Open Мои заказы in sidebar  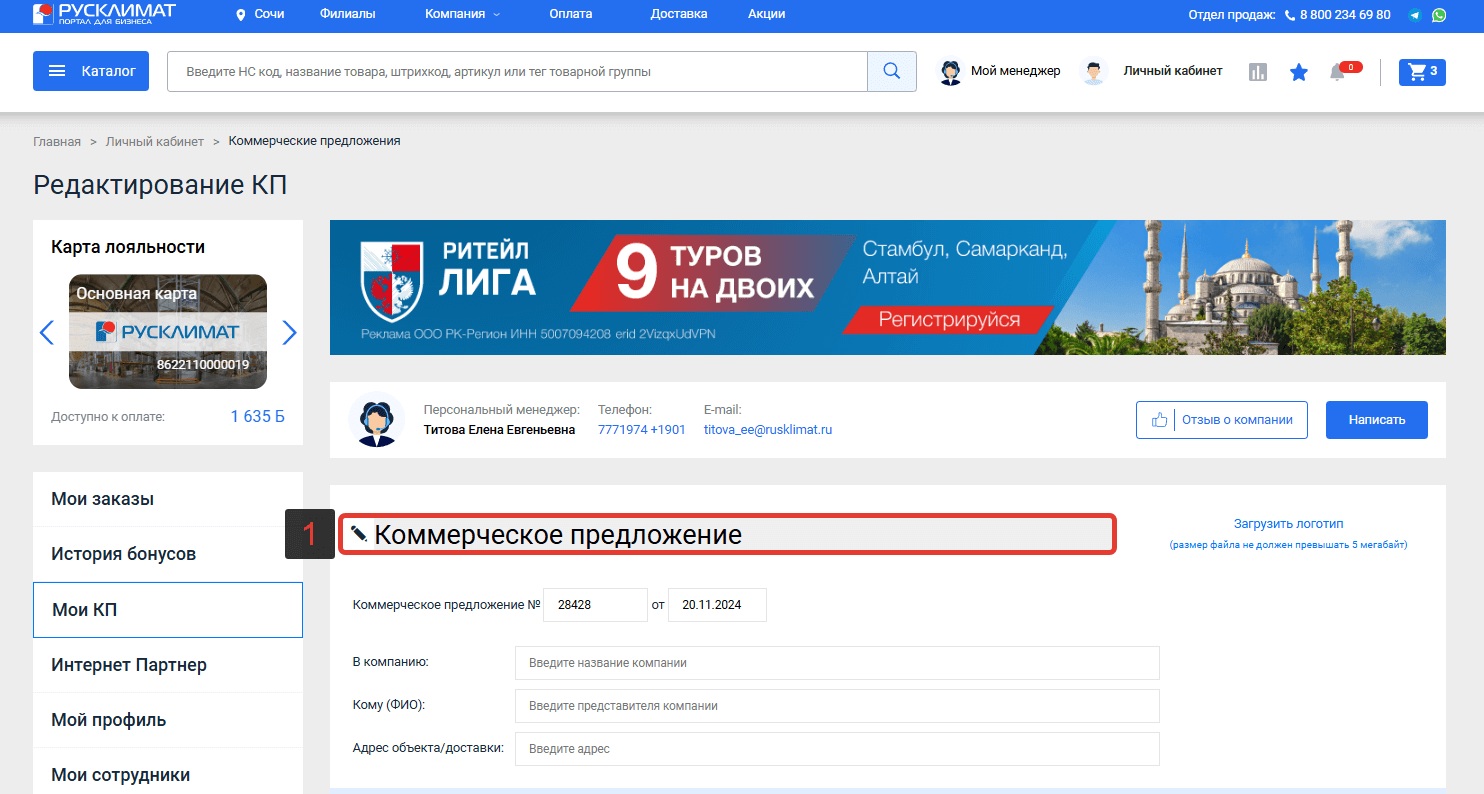(168, 499)
